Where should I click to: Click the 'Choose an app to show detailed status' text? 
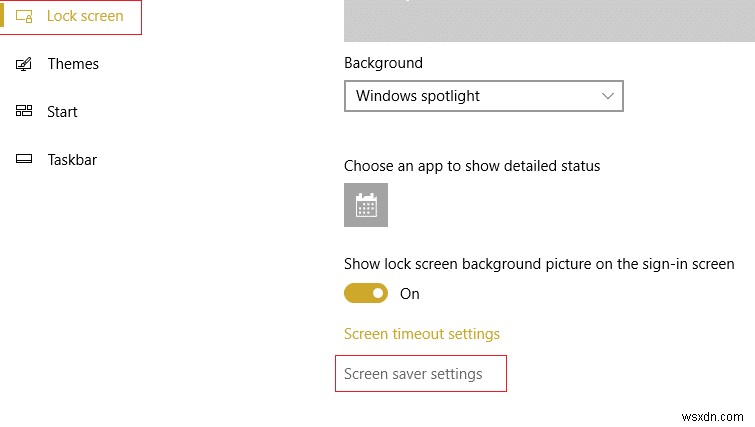click(472, 166)
